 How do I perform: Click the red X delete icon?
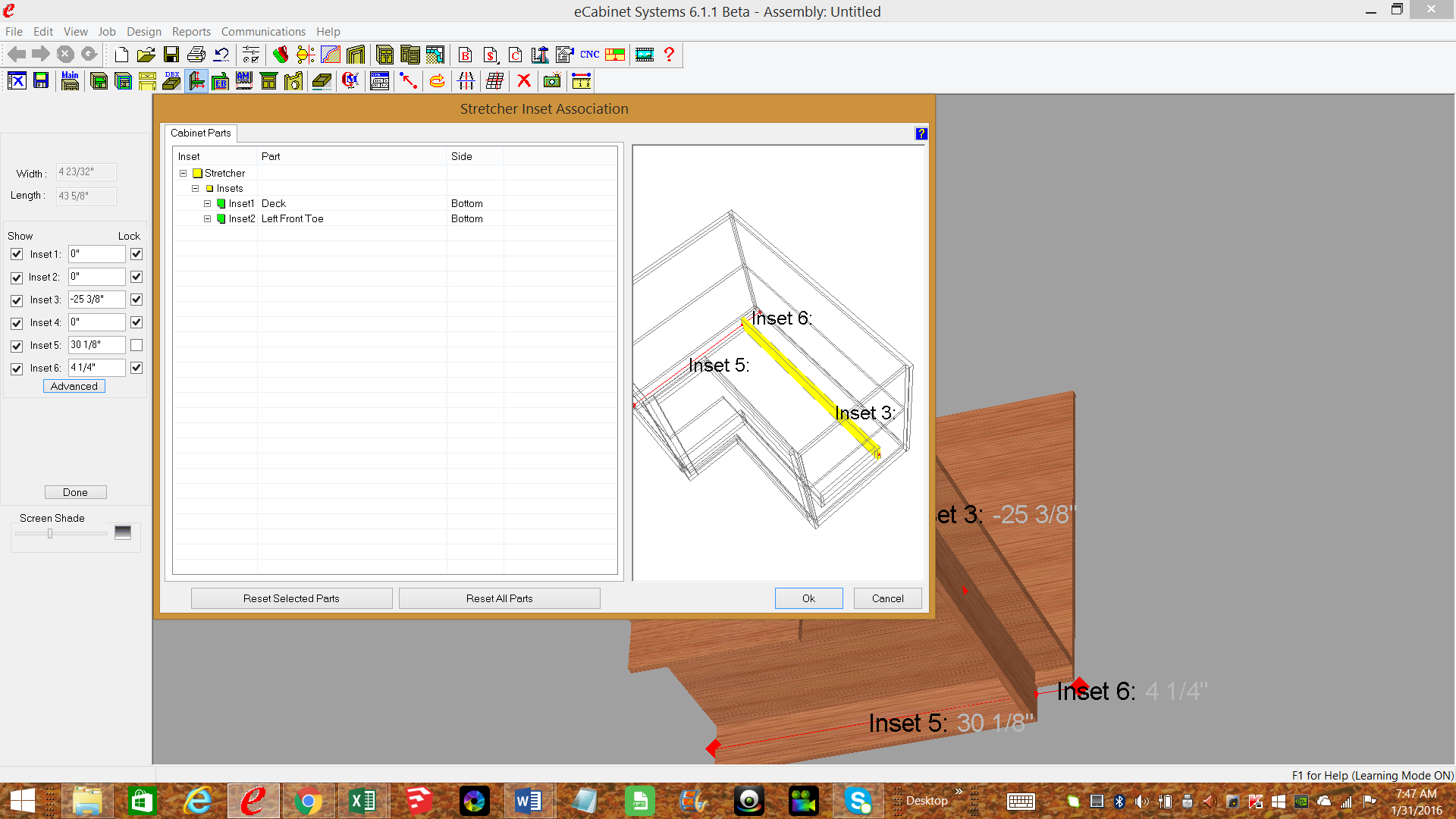coord(523,81)
